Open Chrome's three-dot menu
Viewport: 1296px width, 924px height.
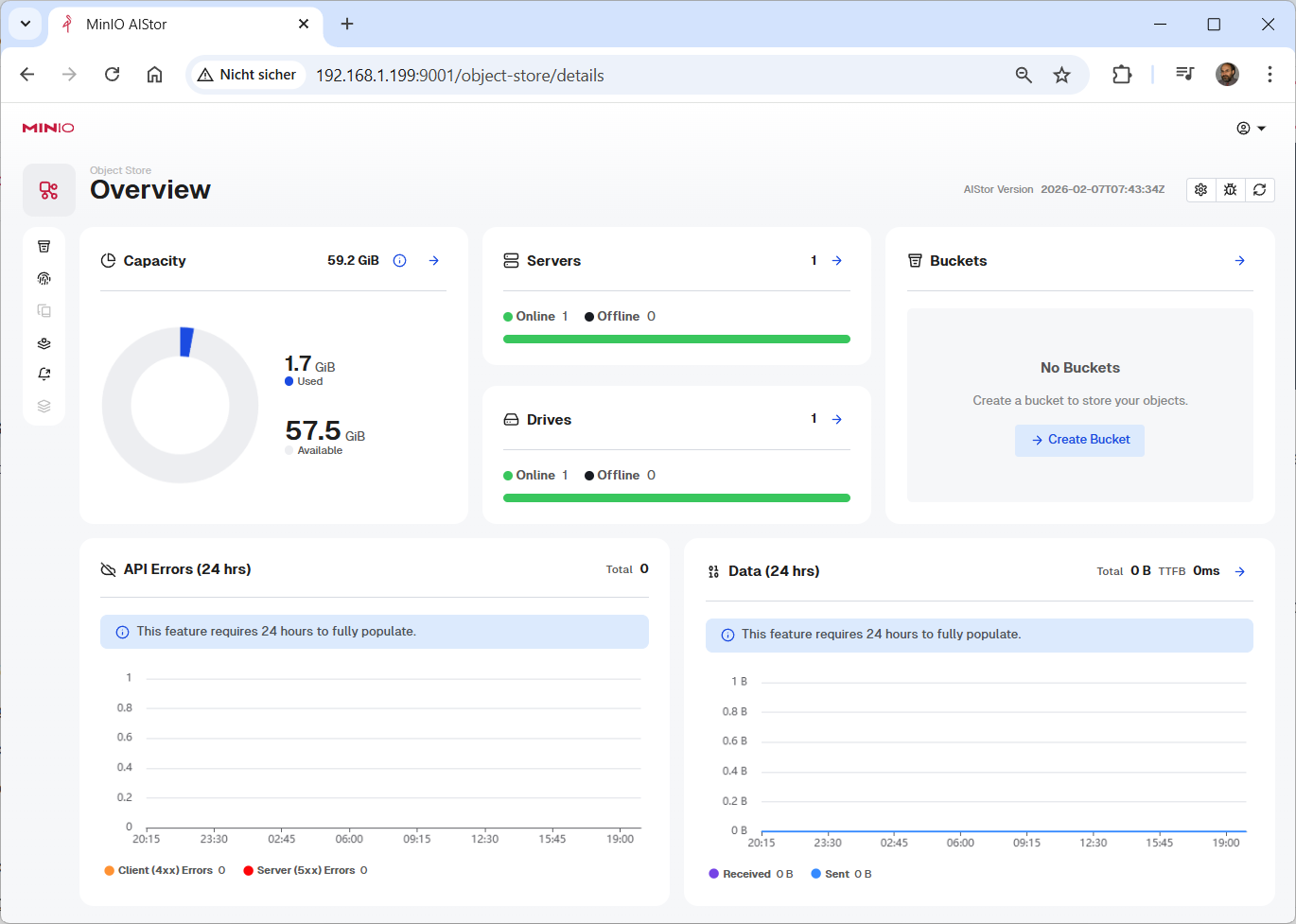tap(1270, 75)
